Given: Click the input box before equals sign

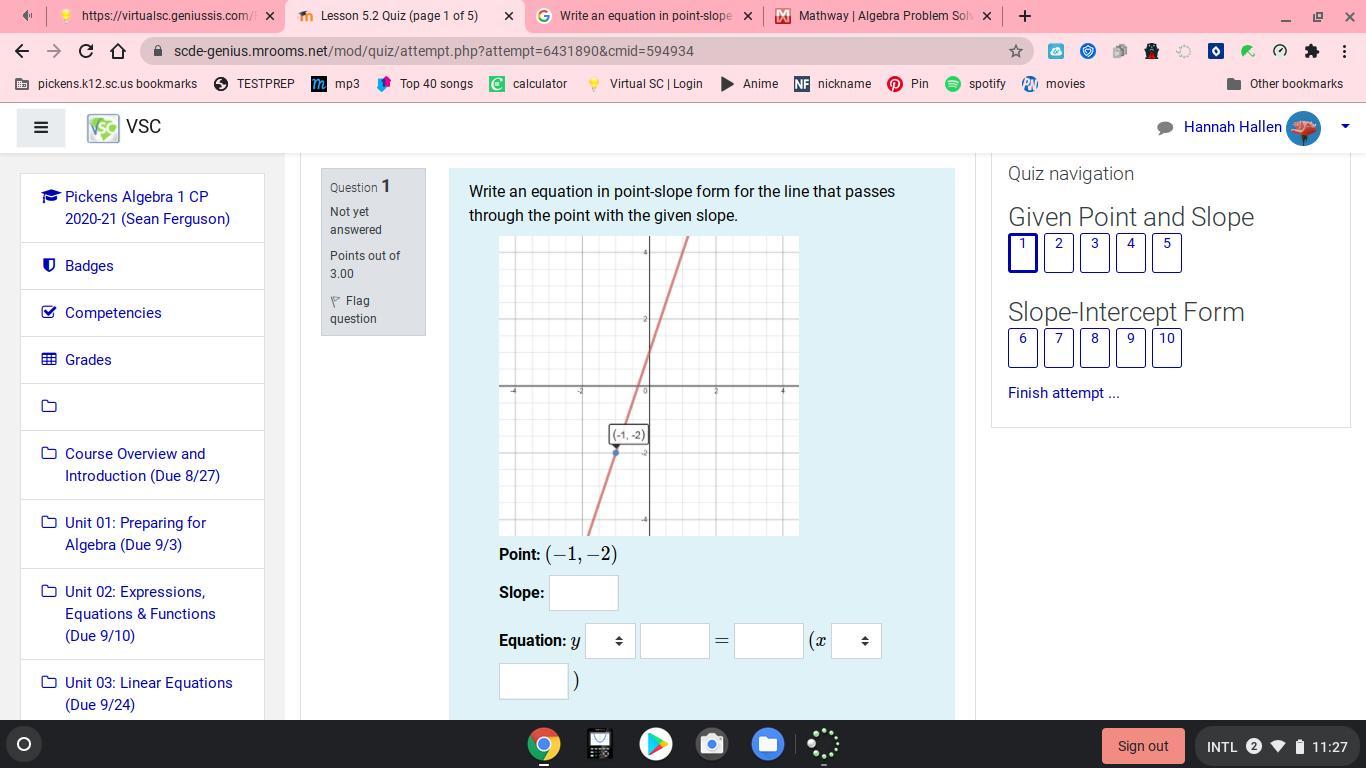Looking at the screenshot, I should 675,641.
